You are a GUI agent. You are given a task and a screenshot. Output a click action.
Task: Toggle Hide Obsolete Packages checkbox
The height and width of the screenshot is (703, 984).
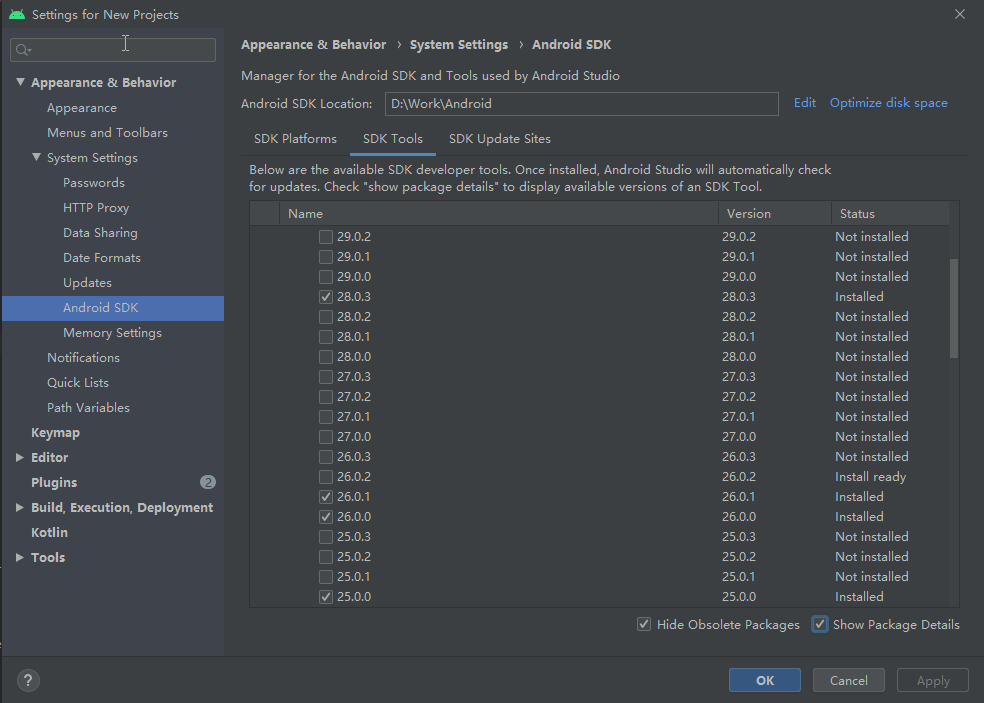[644, 625]
